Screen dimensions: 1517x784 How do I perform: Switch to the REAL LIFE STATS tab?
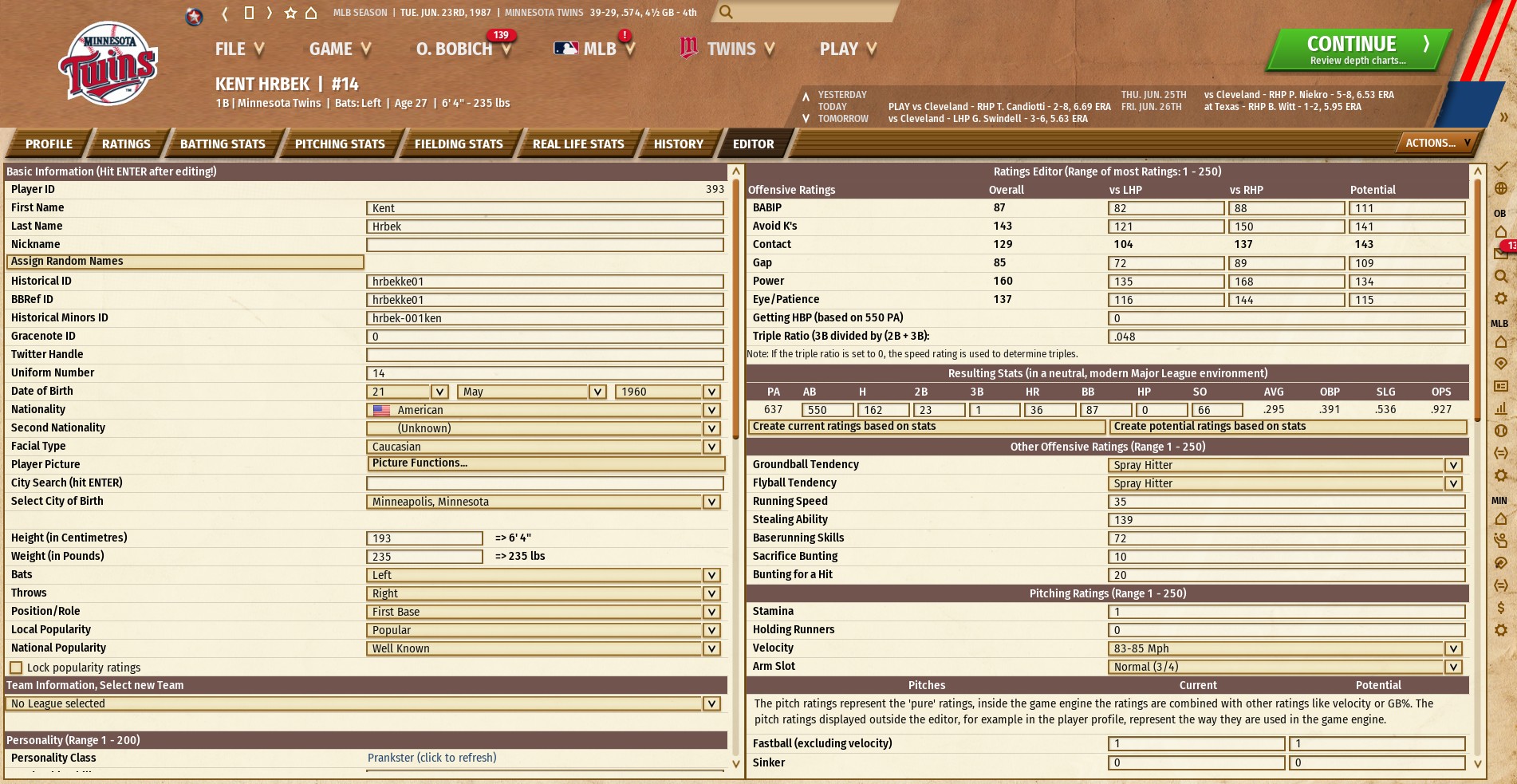tap(578, 144)
